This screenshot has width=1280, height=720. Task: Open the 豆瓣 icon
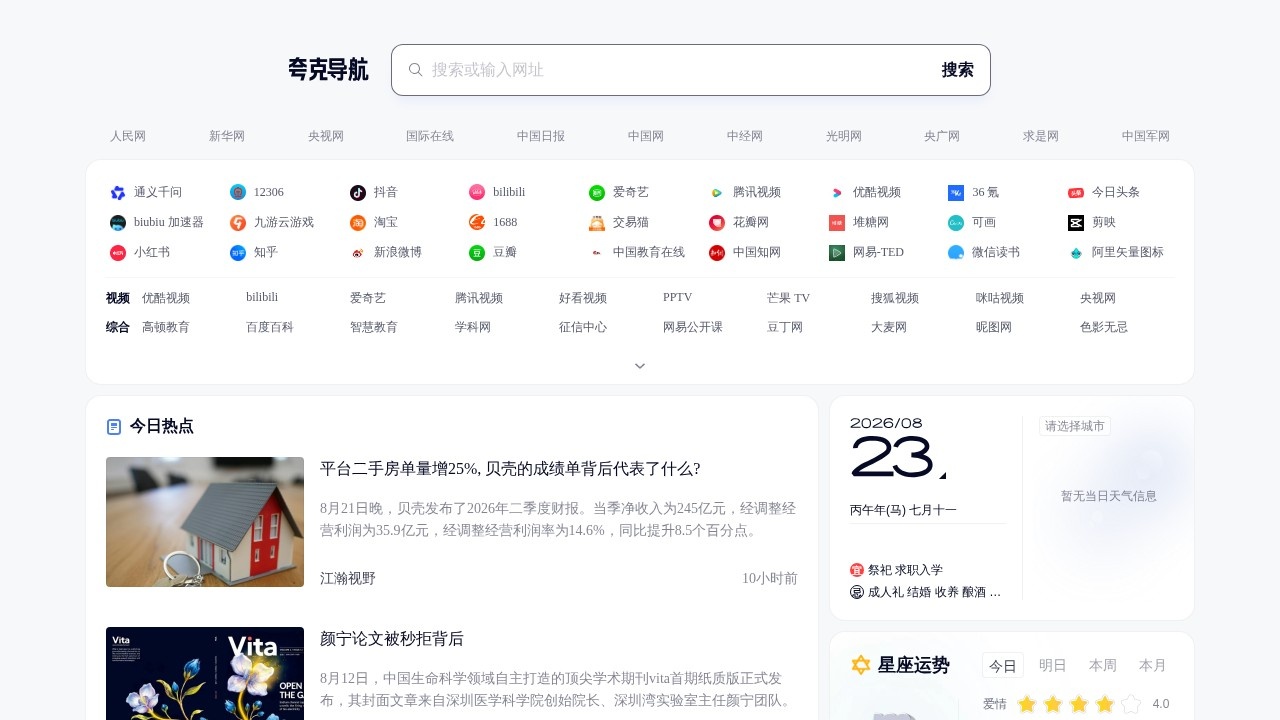click(x=477, y=252)
